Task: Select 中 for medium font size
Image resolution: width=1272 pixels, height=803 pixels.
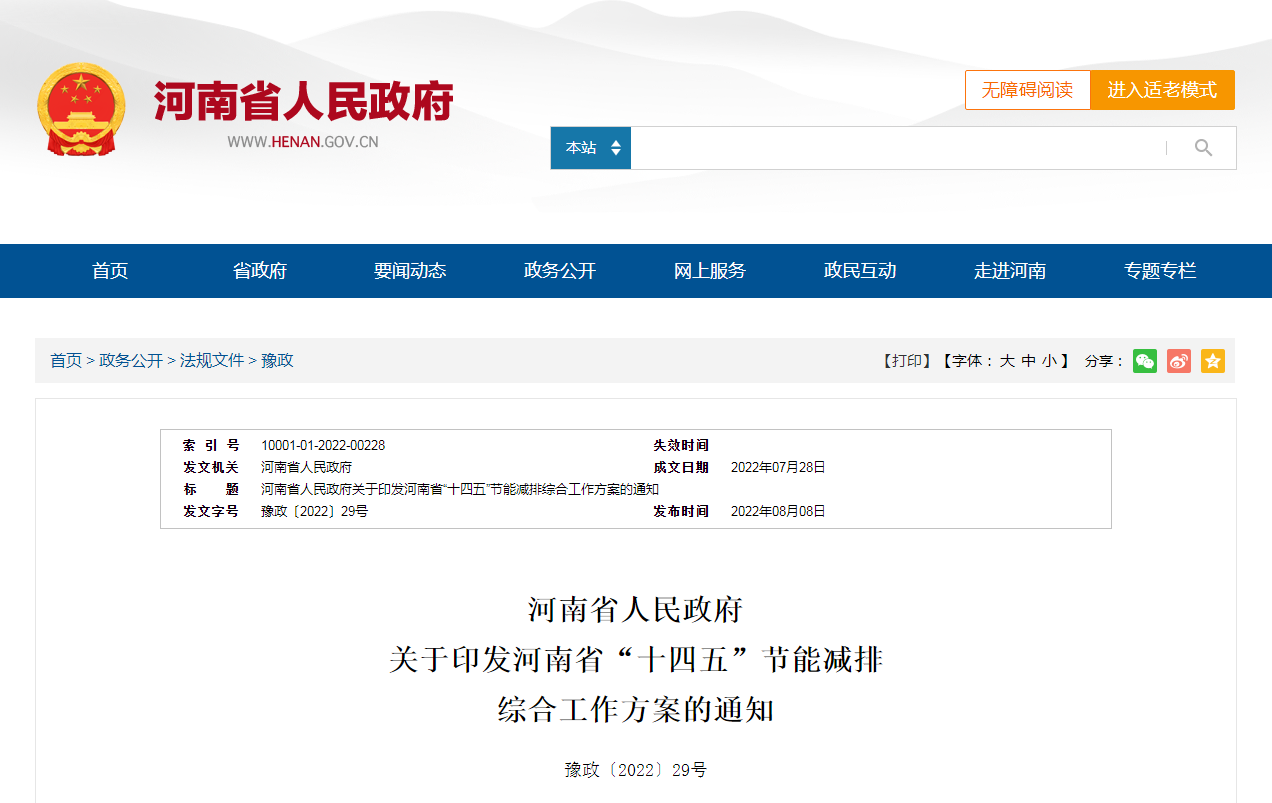Action: click(x=1027, y=361)
